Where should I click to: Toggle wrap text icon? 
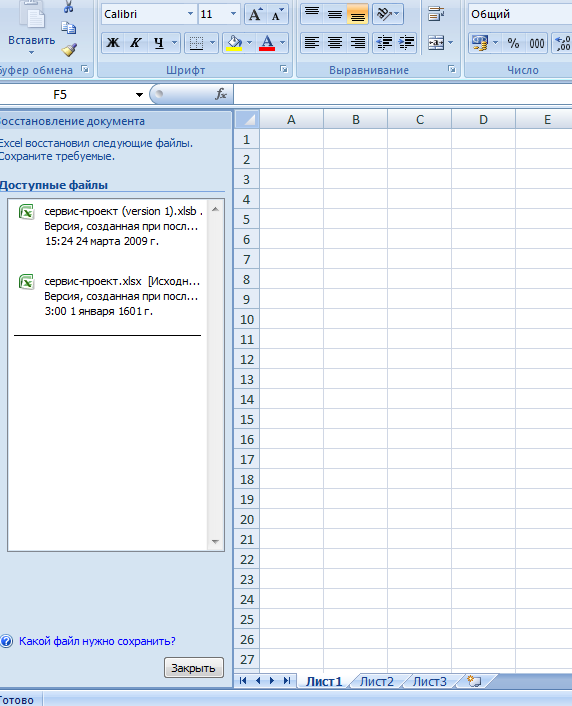tap(436, 14)
